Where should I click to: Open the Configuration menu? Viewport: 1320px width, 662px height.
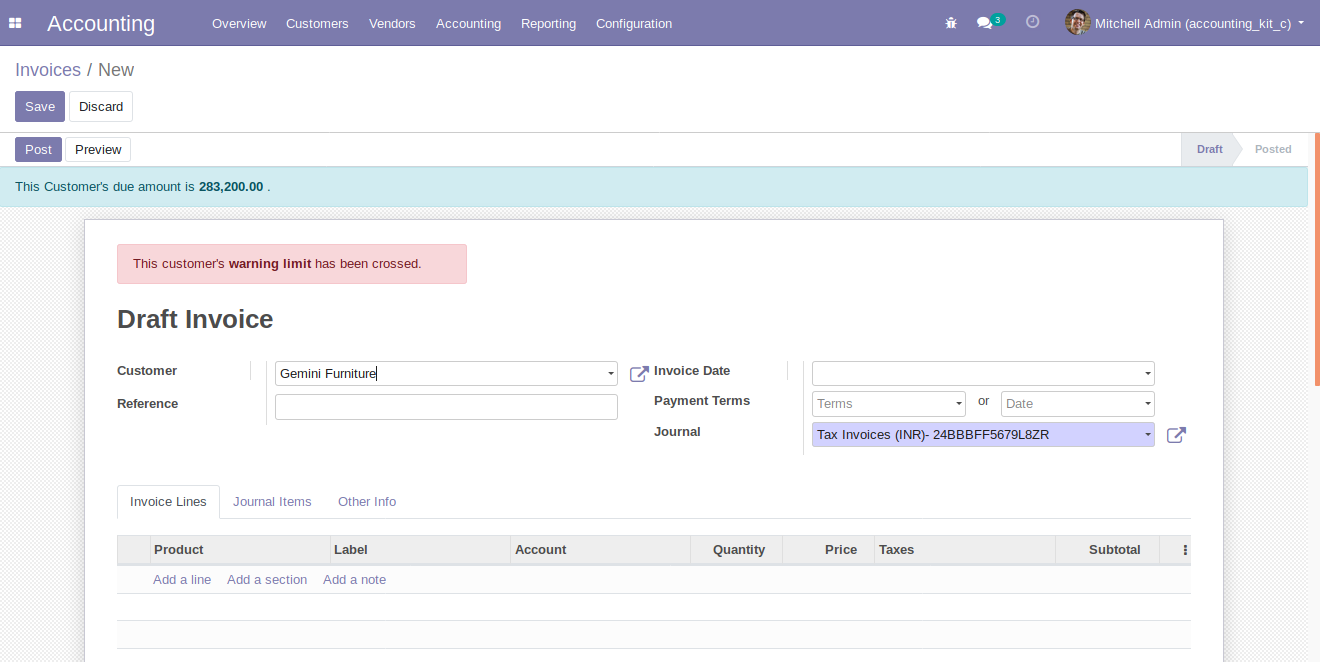pyautogui.click(x=634, y=23)
